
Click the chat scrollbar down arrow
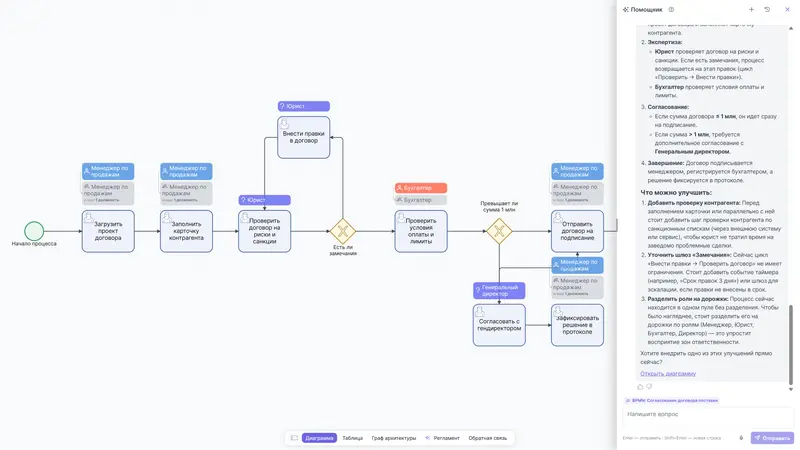(x=791, y=389)
